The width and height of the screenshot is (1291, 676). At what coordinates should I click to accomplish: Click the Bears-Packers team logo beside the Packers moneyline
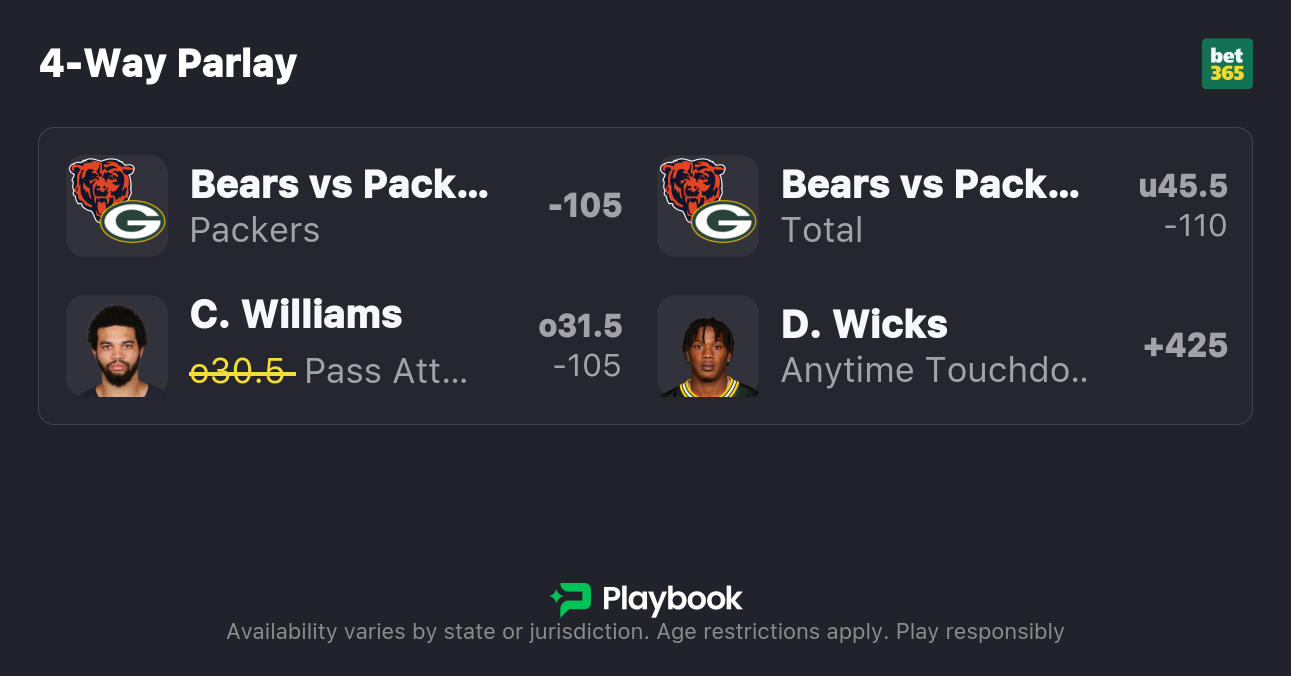(117, 205)
